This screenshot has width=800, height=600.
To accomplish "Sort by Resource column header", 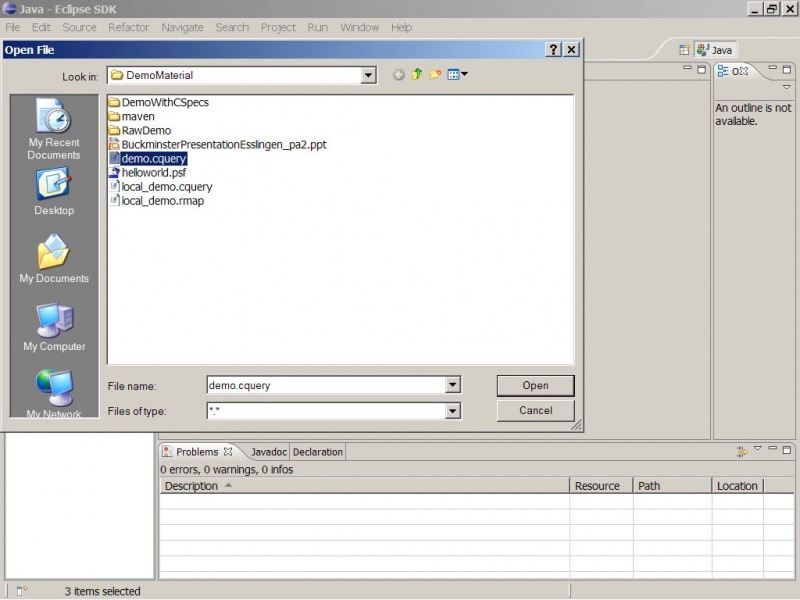I will 602,486.
